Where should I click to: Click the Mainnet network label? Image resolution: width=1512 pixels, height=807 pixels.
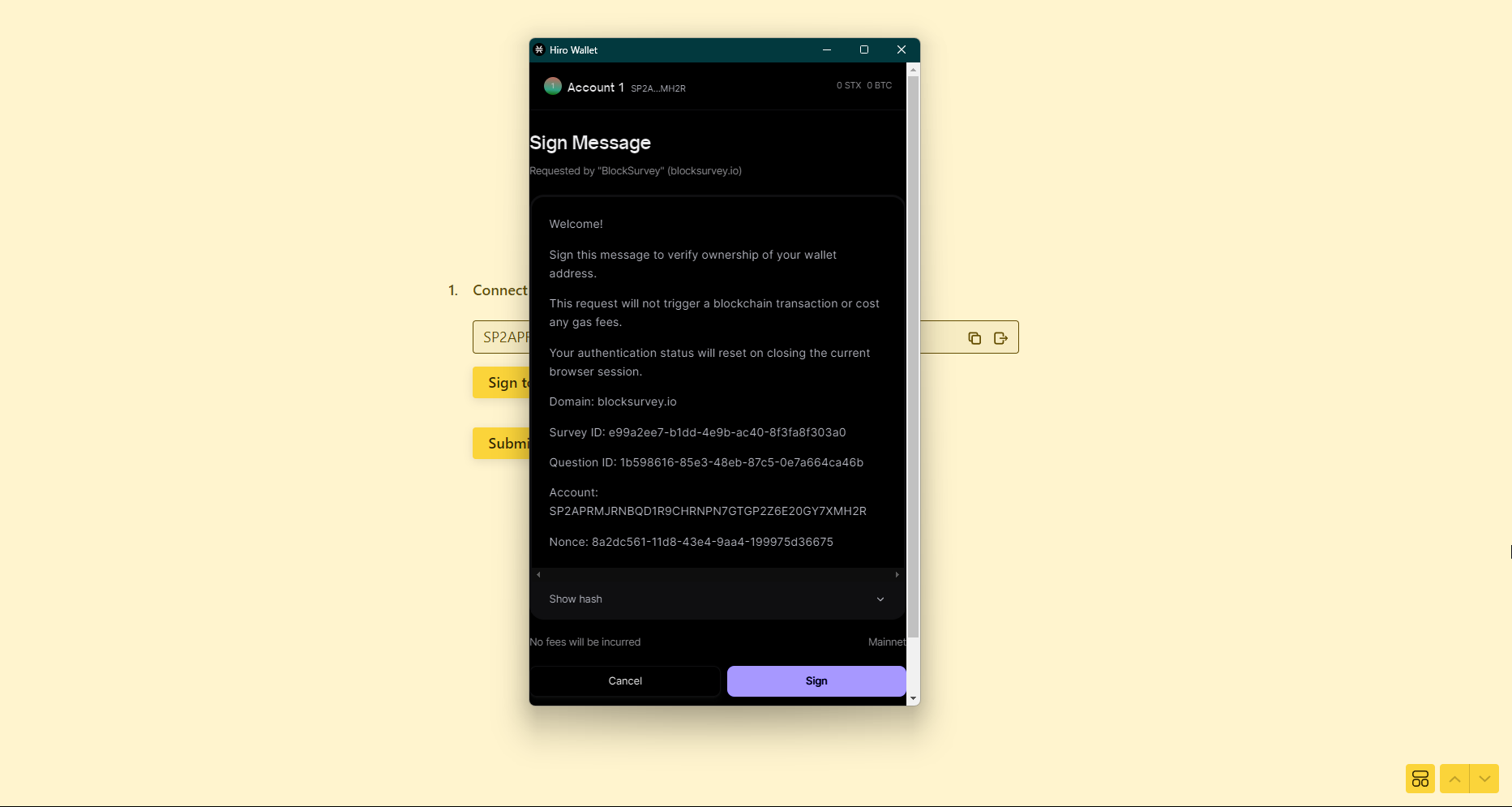pos(887,642)
